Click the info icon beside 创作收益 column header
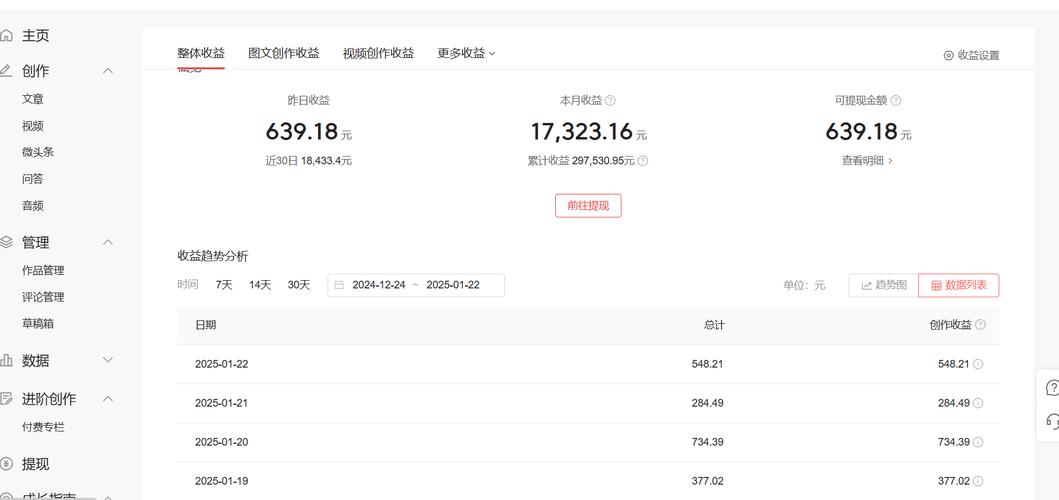Screen dimensions: 1059x500 tap(980, 325)
